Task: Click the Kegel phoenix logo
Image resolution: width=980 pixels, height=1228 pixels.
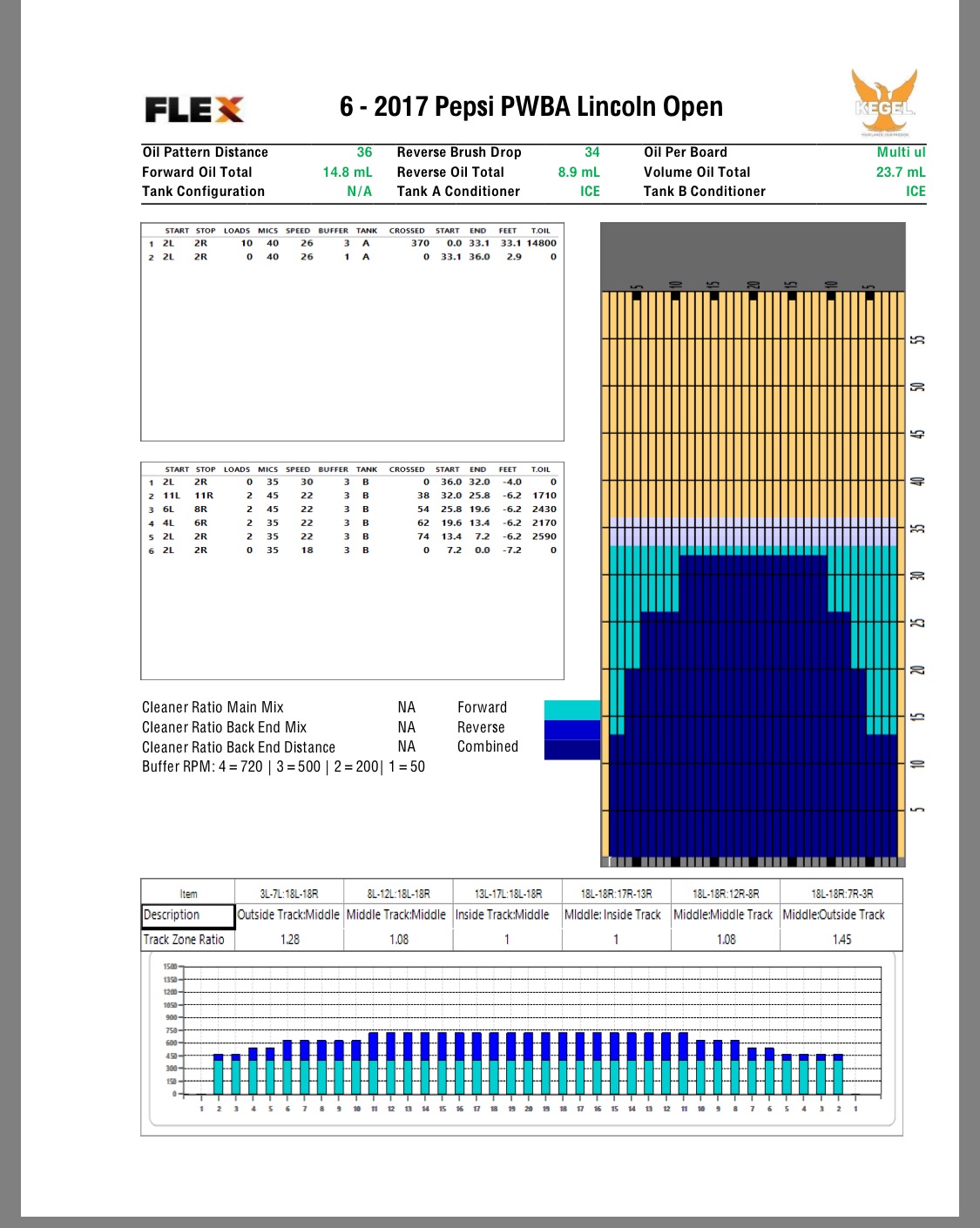Action: (884, 104)
